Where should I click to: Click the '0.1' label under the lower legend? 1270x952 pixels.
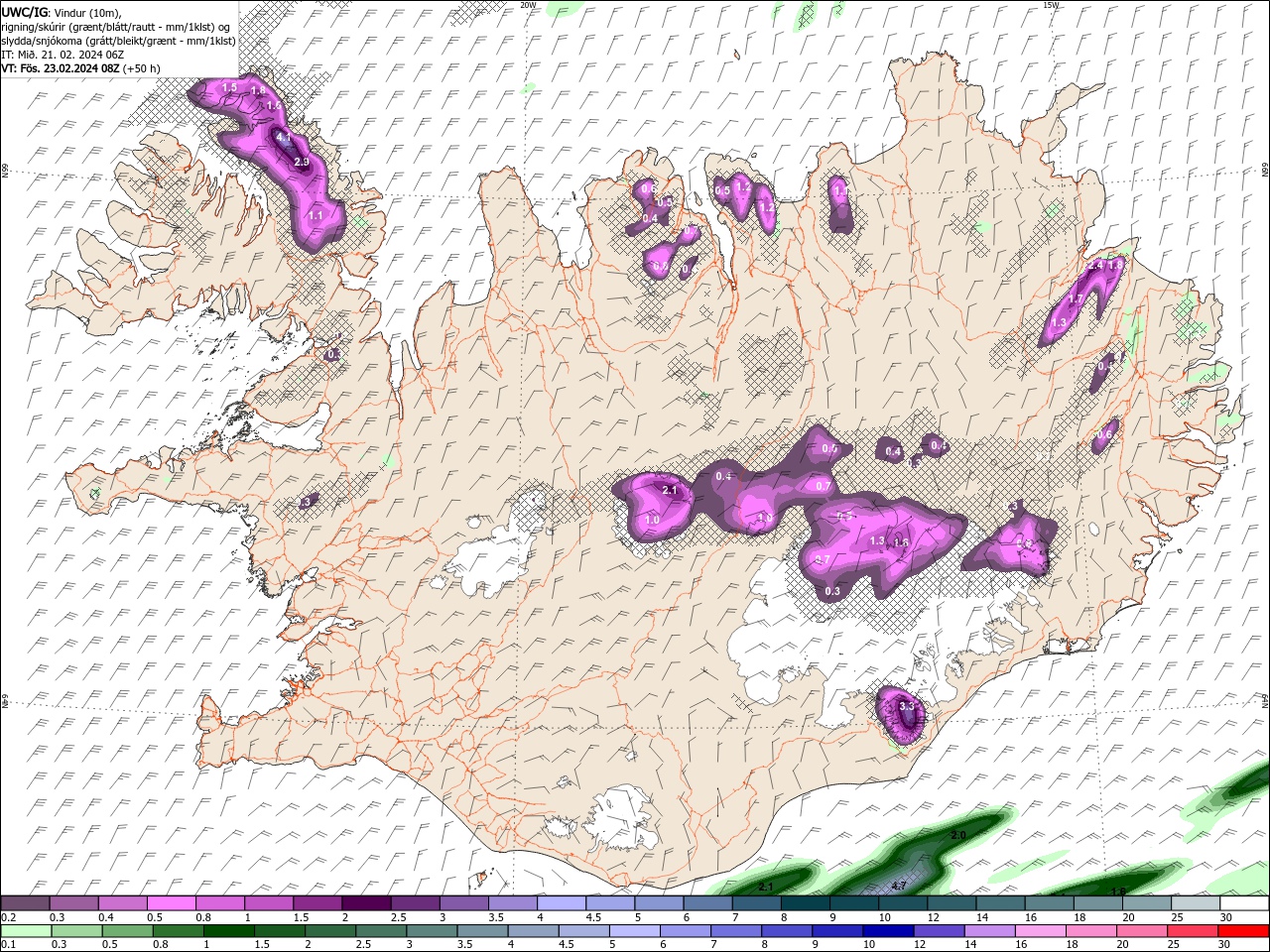9,945
